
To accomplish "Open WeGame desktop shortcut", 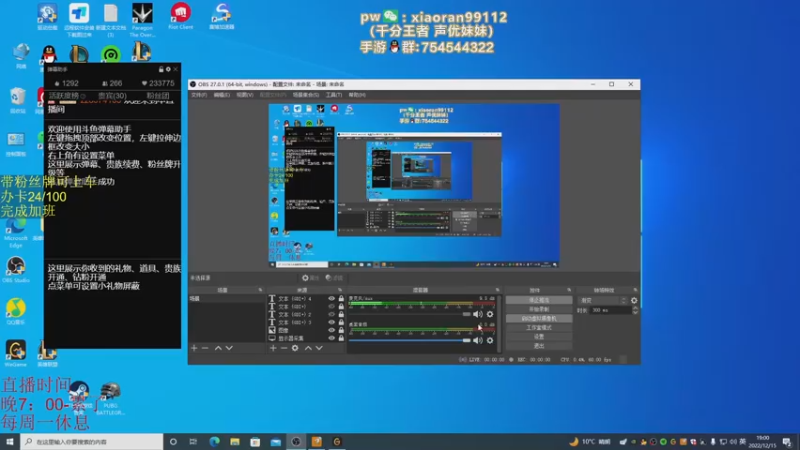I will [16, 354].
